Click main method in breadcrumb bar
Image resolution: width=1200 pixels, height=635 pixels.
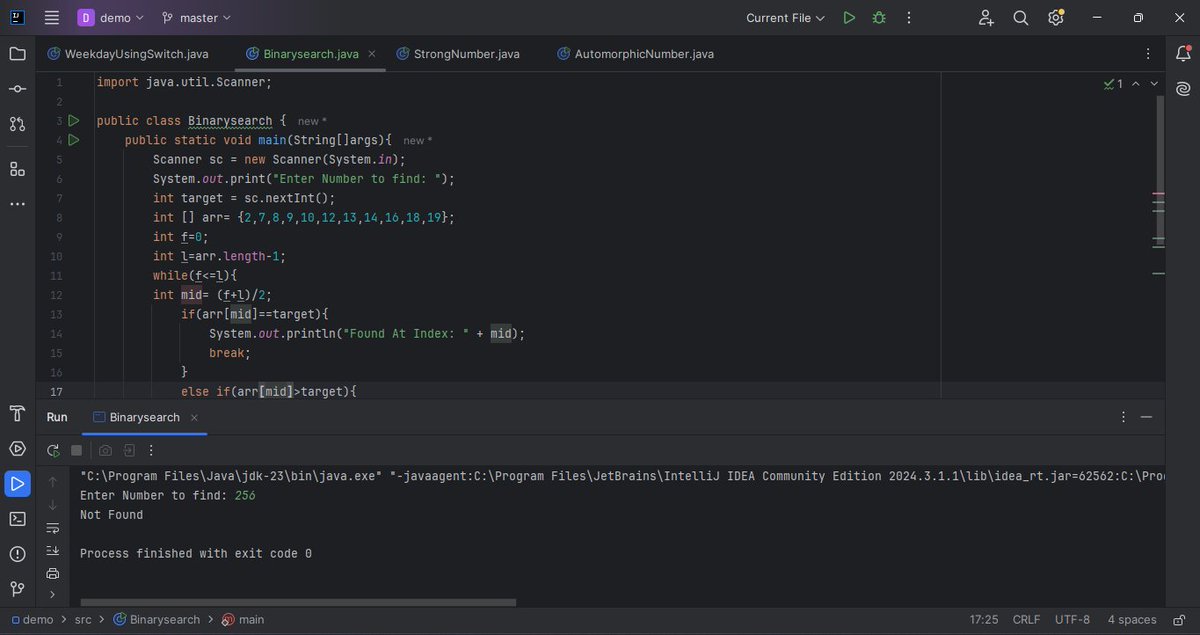coord(243,620)
